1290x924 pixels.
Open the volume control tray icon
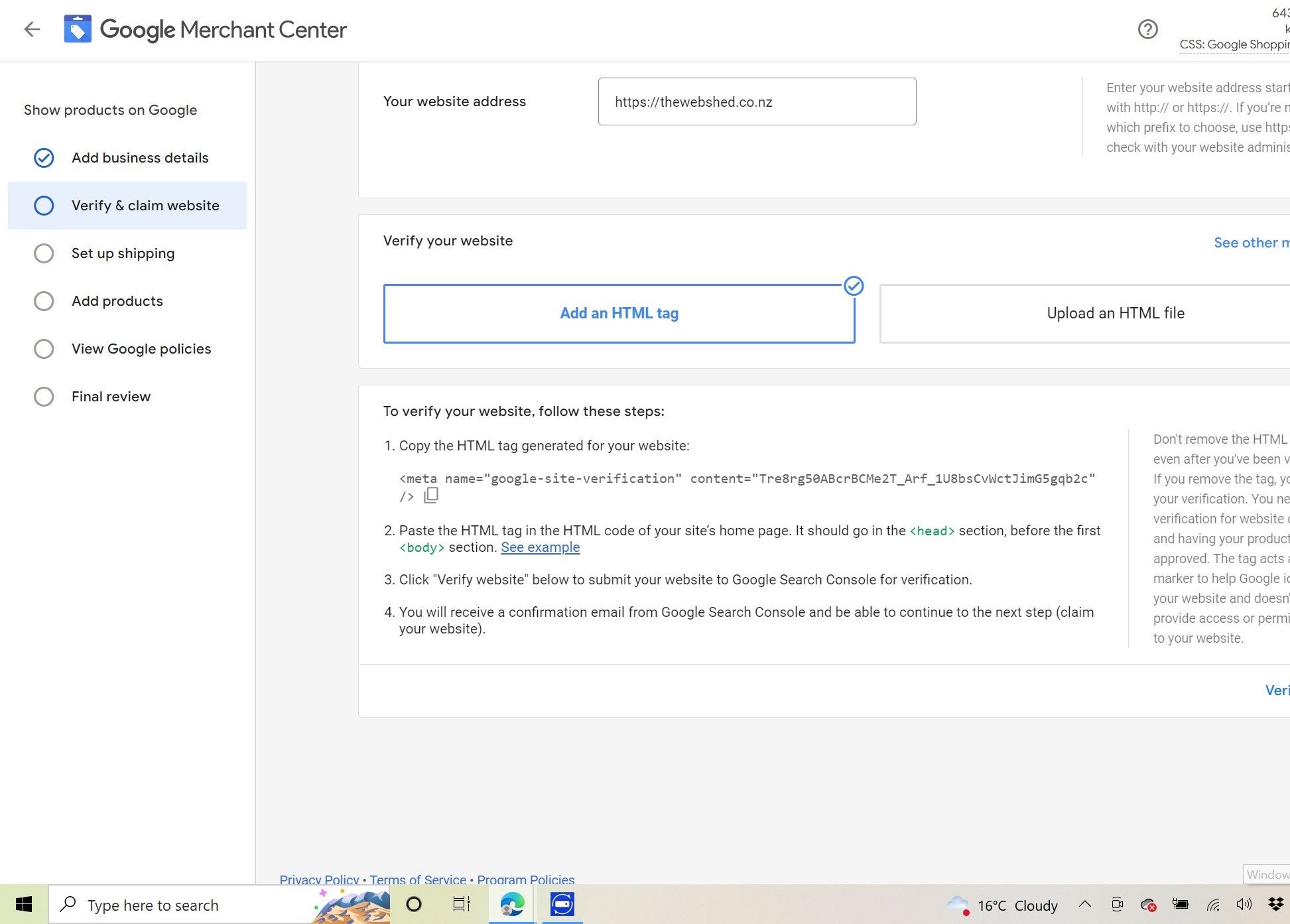point(1244,904)
